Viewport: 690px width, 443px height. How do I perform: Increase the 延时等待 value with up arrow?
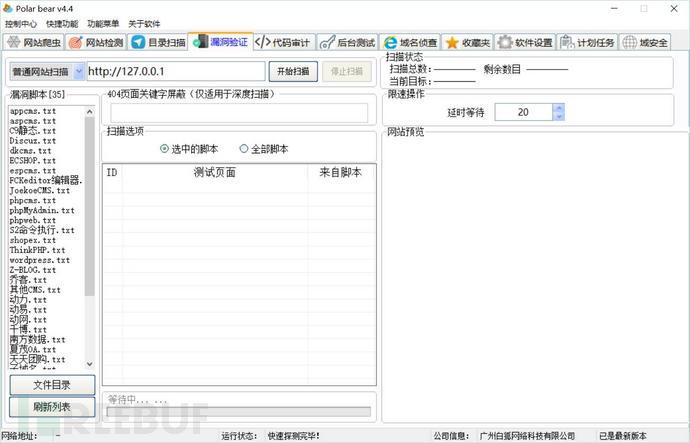click(x=559, y=108)
